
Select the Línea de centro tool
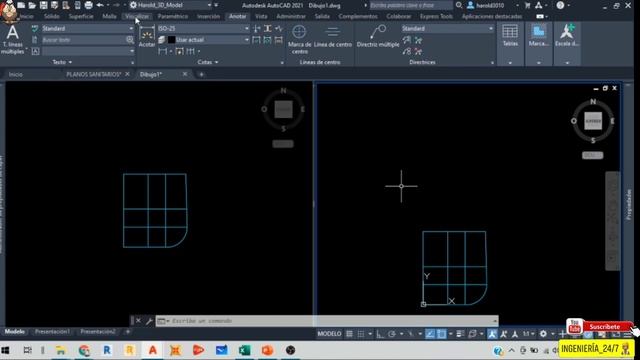click(x=333, y=37)
